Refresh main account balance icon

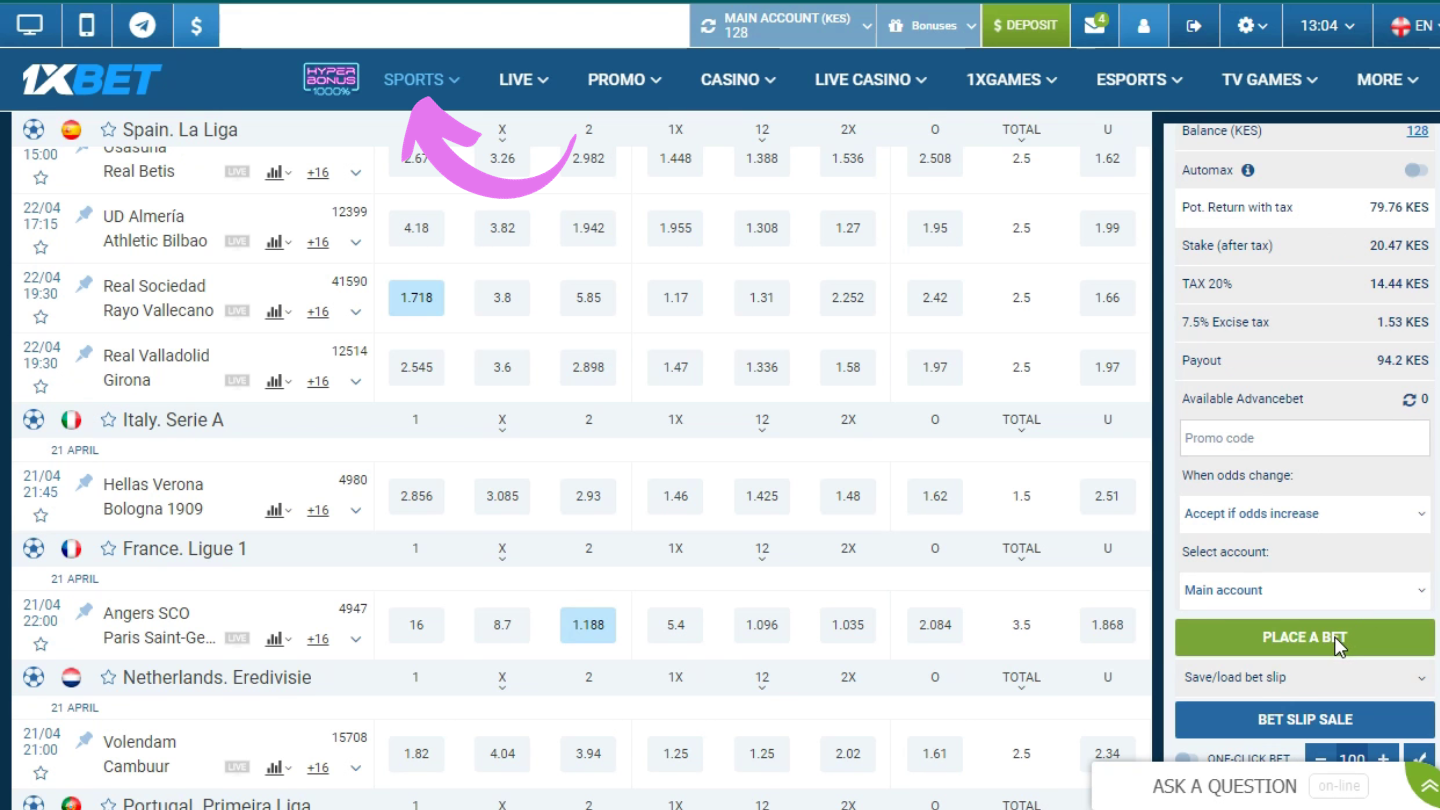click(x=708, y=26)
